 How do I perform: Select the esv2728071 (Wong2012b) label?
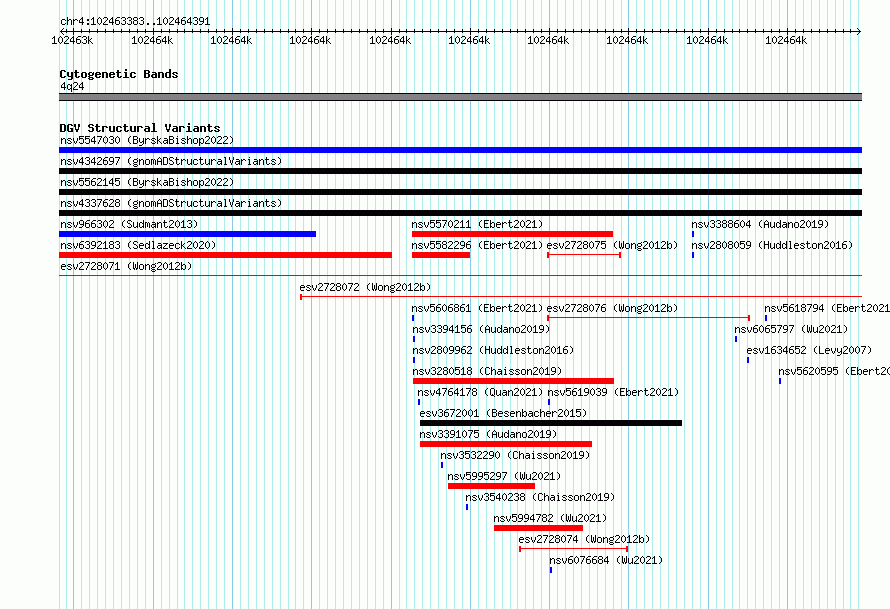coord(126,266)
